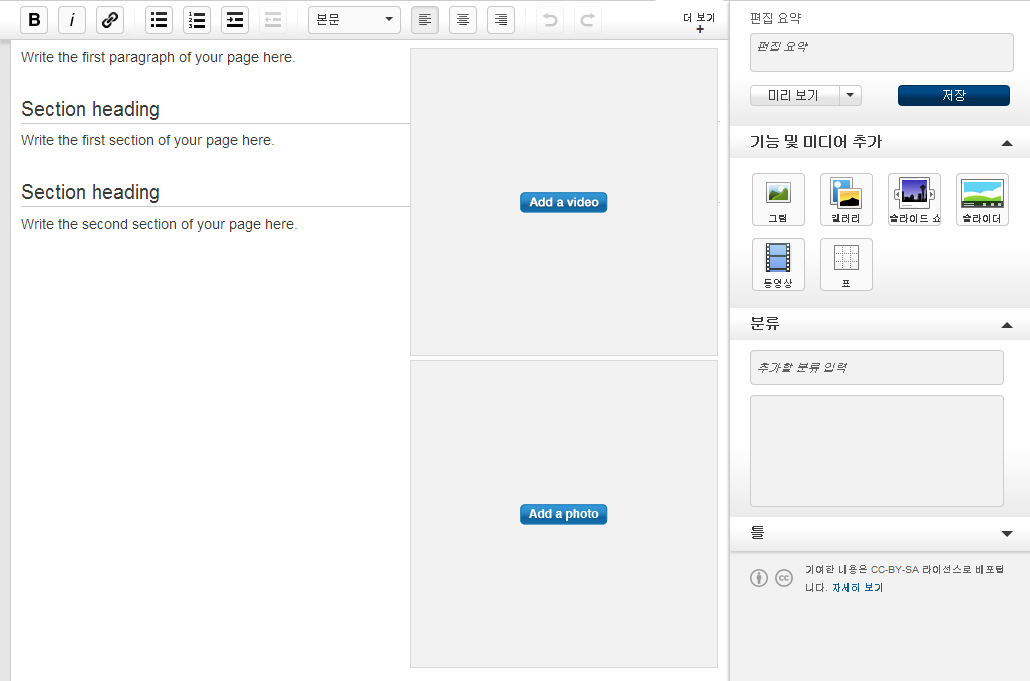
Task: Insert a gallery (갤러리)
Action: click(x=846, y=200)
